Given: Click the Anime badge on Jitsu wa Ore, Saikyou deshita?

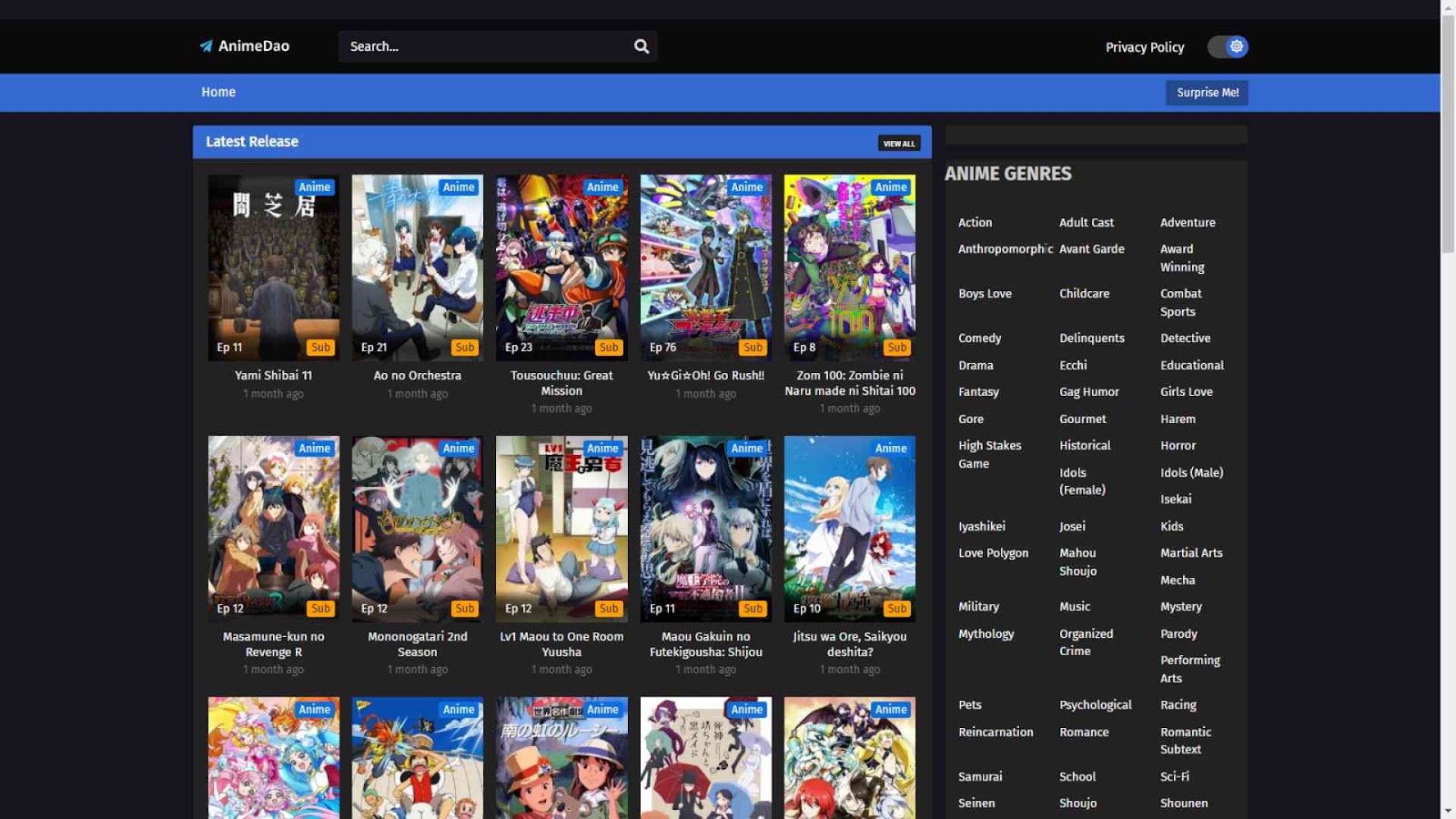Looking at the screenshot, I should click(890, 449).
